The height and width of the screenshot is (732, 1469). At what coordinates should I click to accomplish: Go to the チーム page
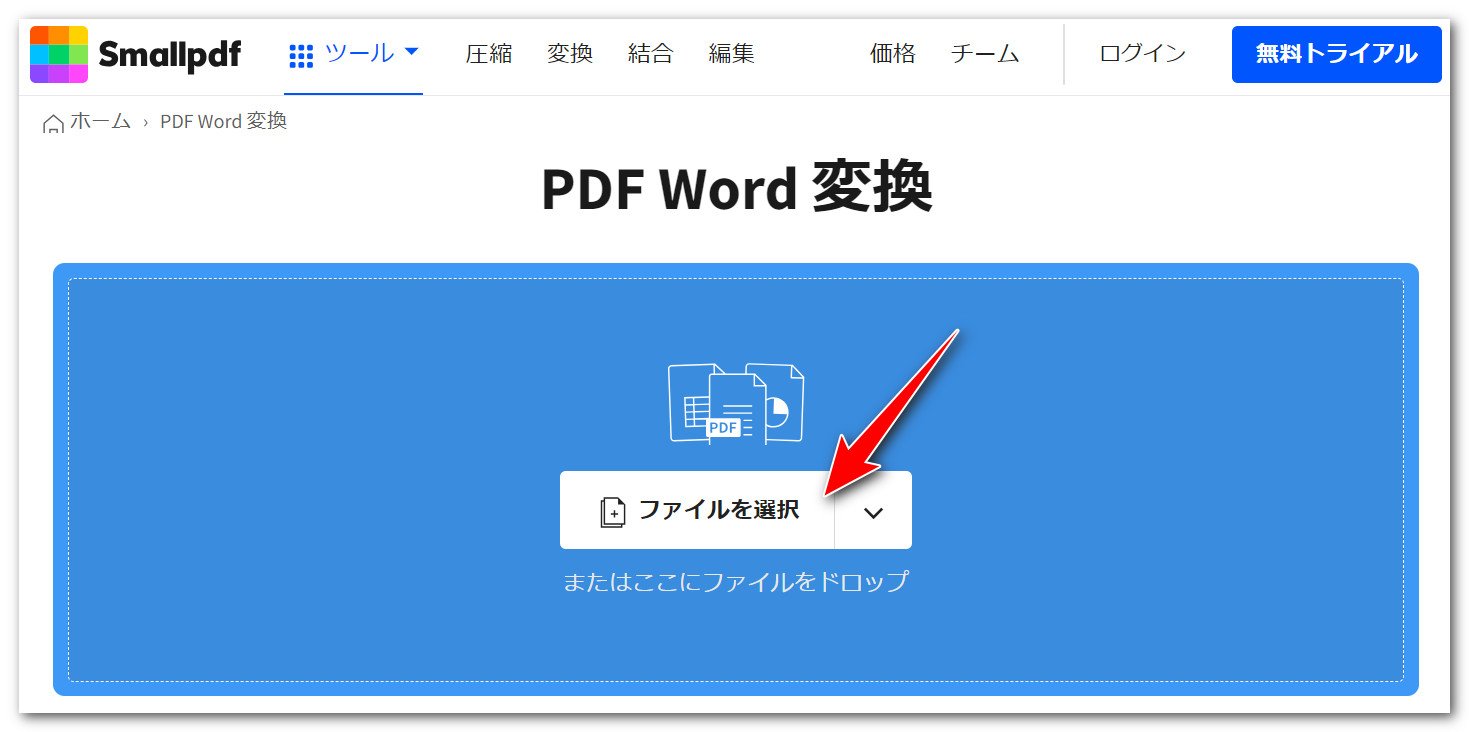coord(985,54)
